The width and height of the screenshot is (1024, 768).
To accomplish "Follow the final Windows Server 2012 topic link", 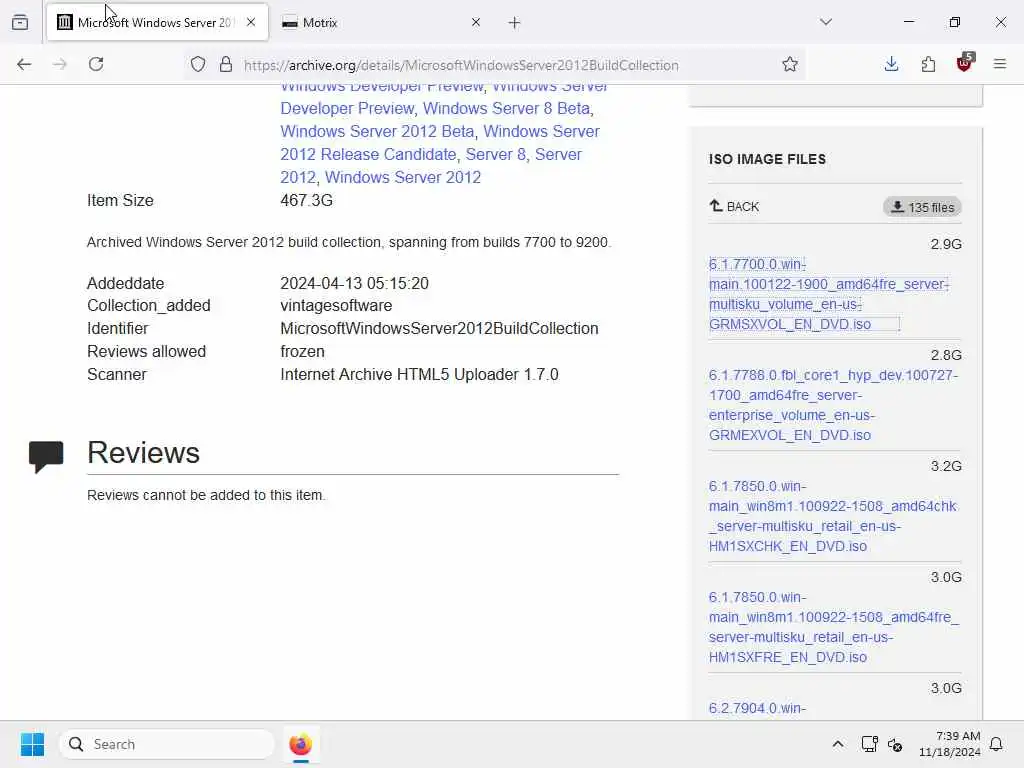I will click(x=403, y=177).
